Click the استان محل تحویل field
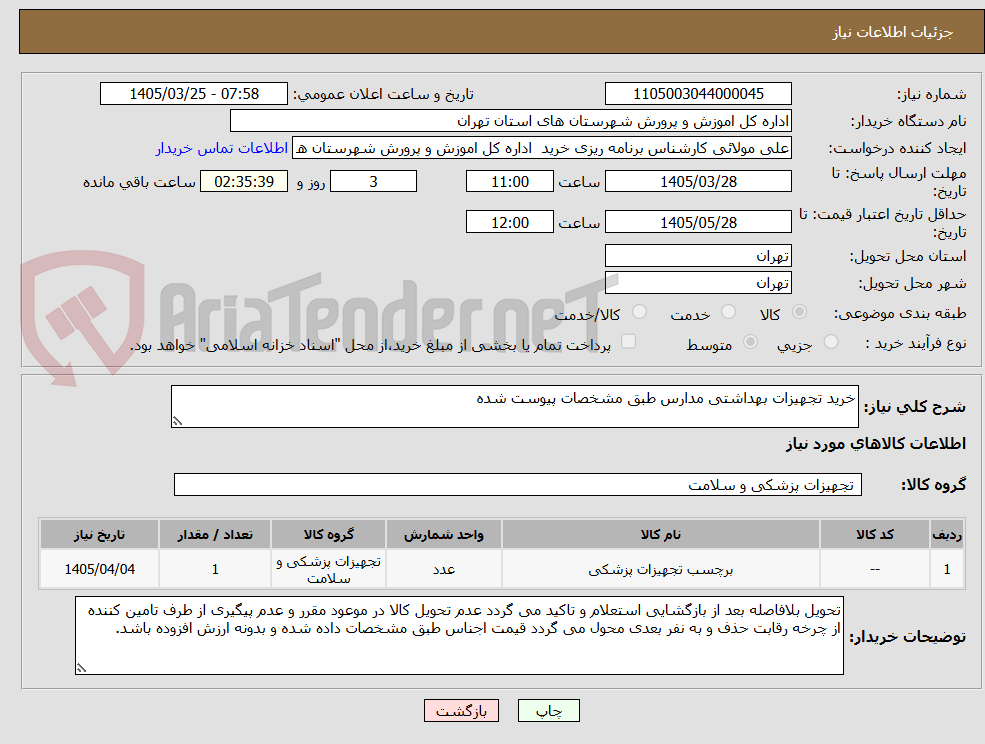 [698, 256]
